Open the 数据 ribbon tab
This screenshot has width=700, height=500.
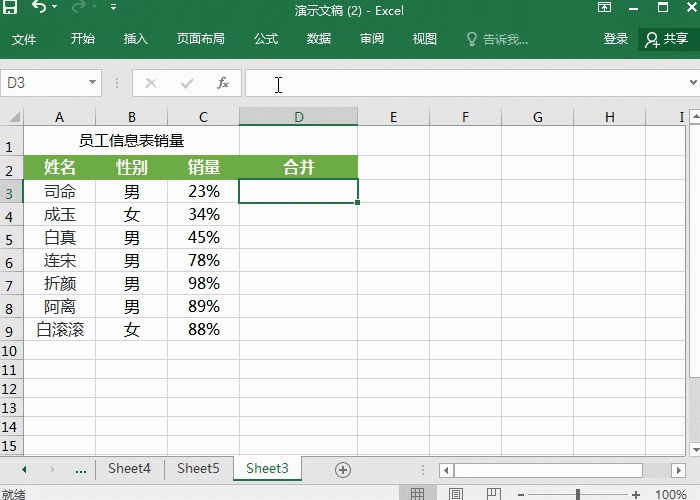point(318,39)
